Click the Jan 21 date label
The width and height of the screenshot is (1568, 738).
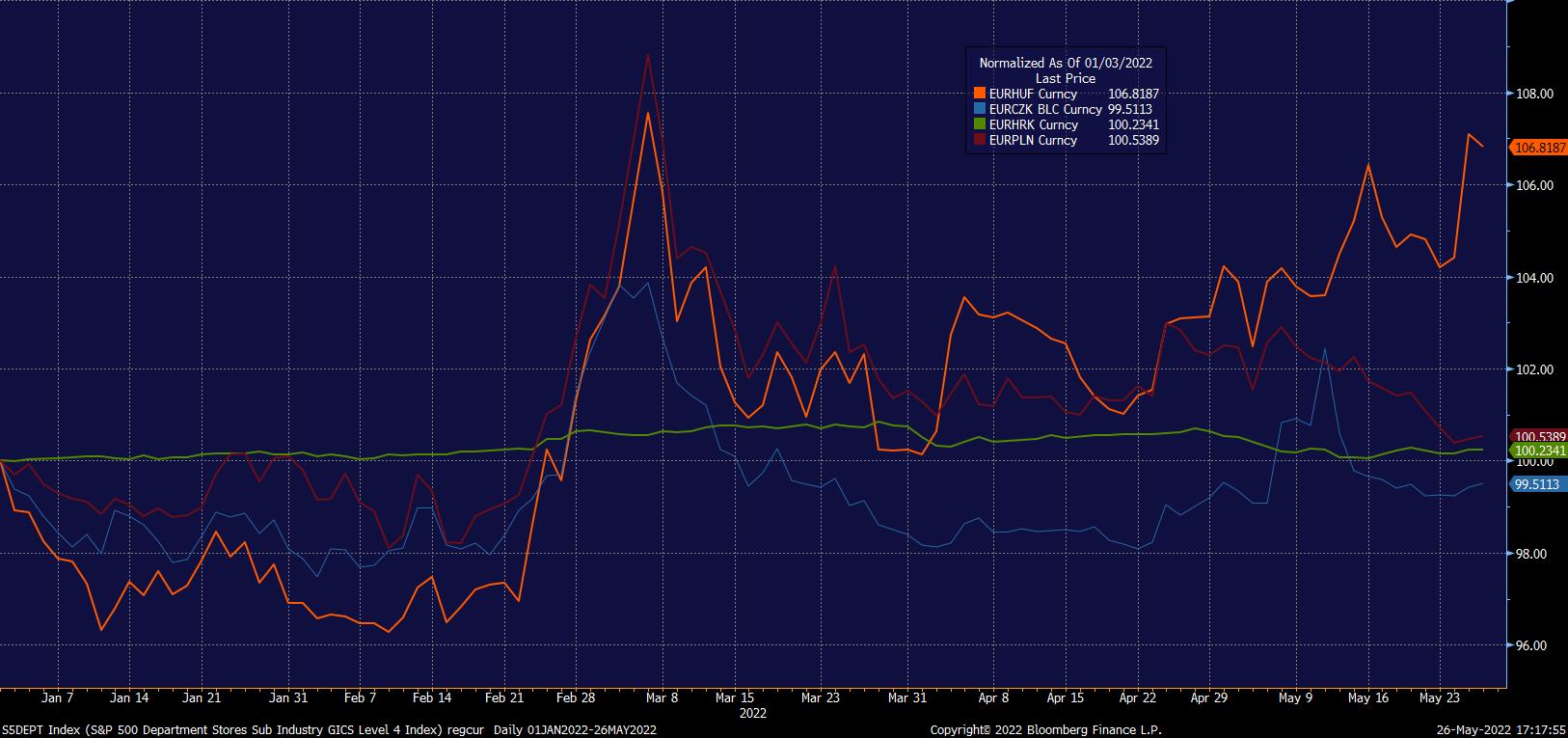tap(202, 697)
